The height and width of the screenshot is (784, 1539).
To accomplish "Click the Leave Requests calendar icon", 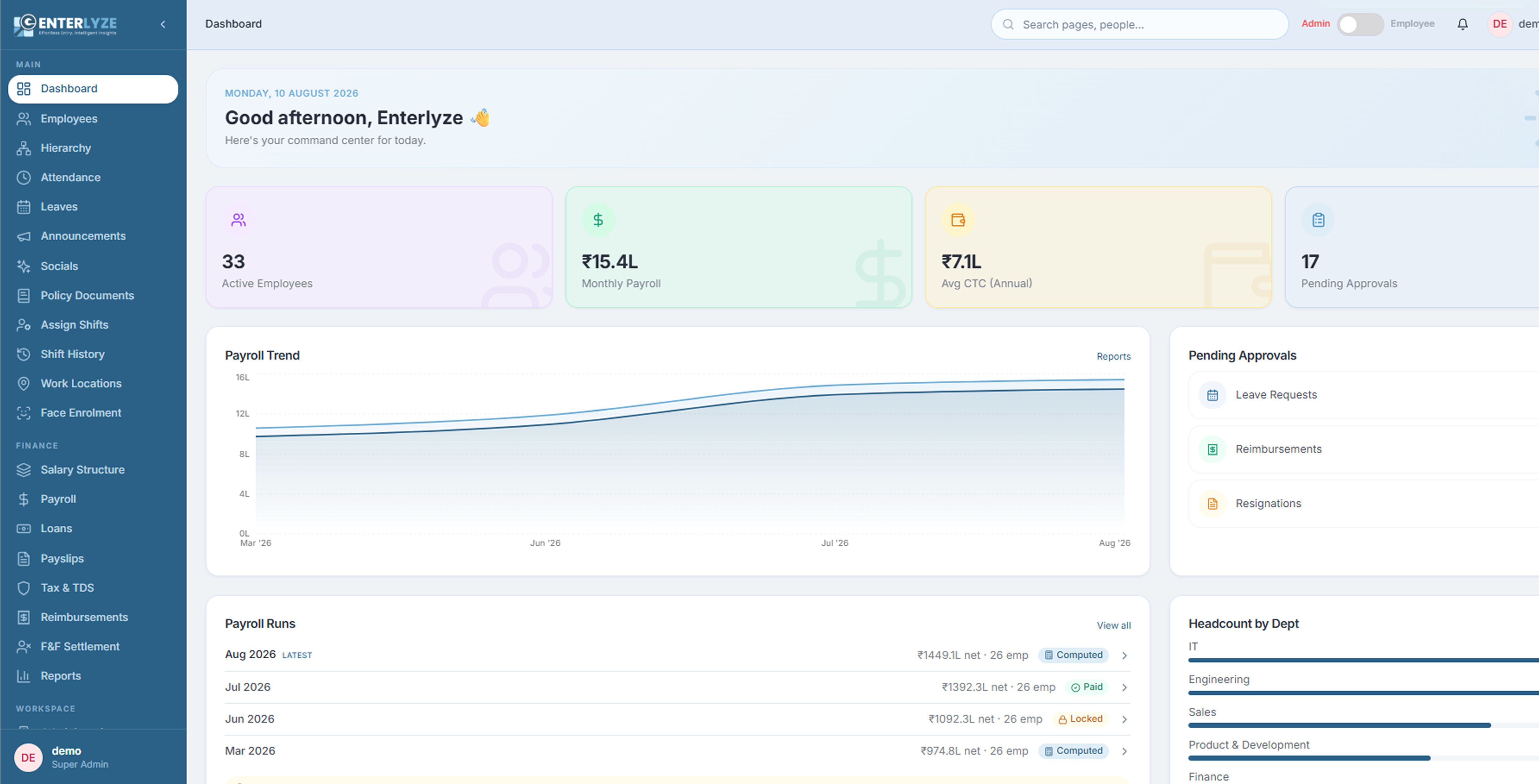I will point(1212,395).
